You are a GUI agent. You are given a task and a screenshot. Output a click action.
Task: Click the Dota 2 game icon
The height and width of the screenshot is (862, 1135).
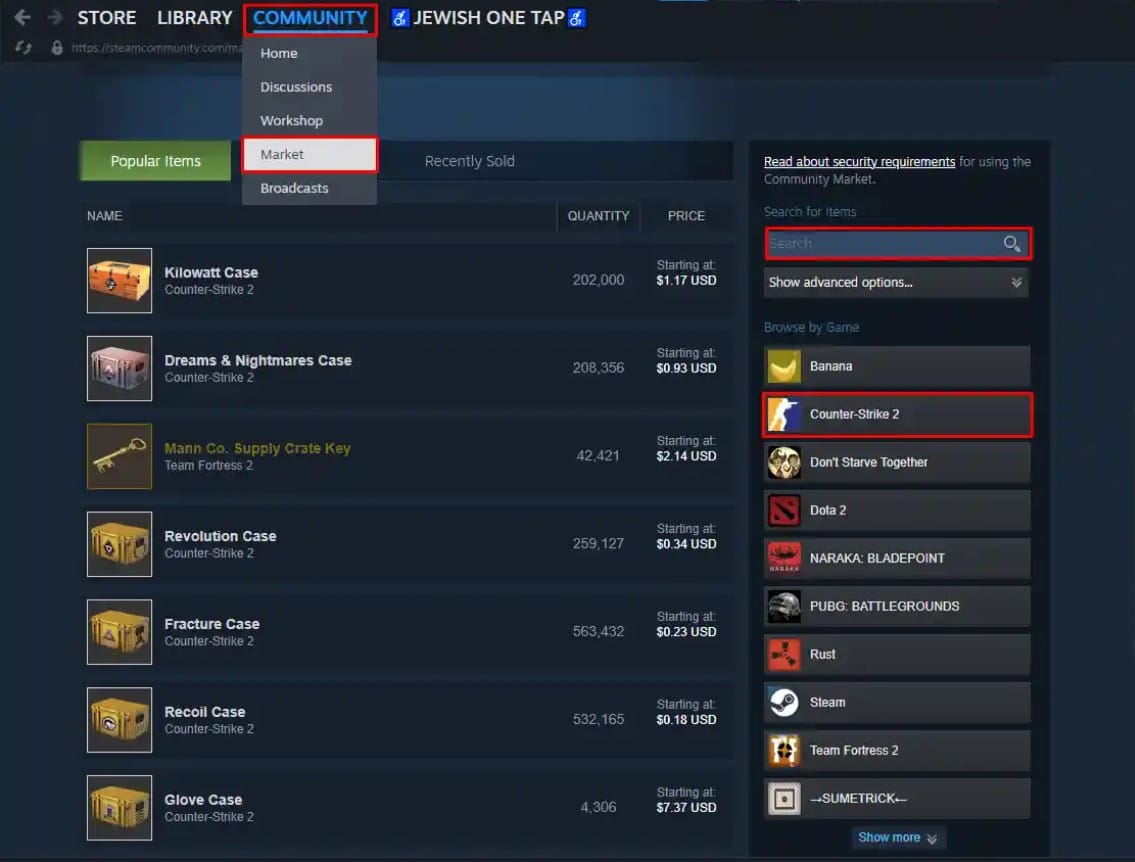[x=784, y=510]
